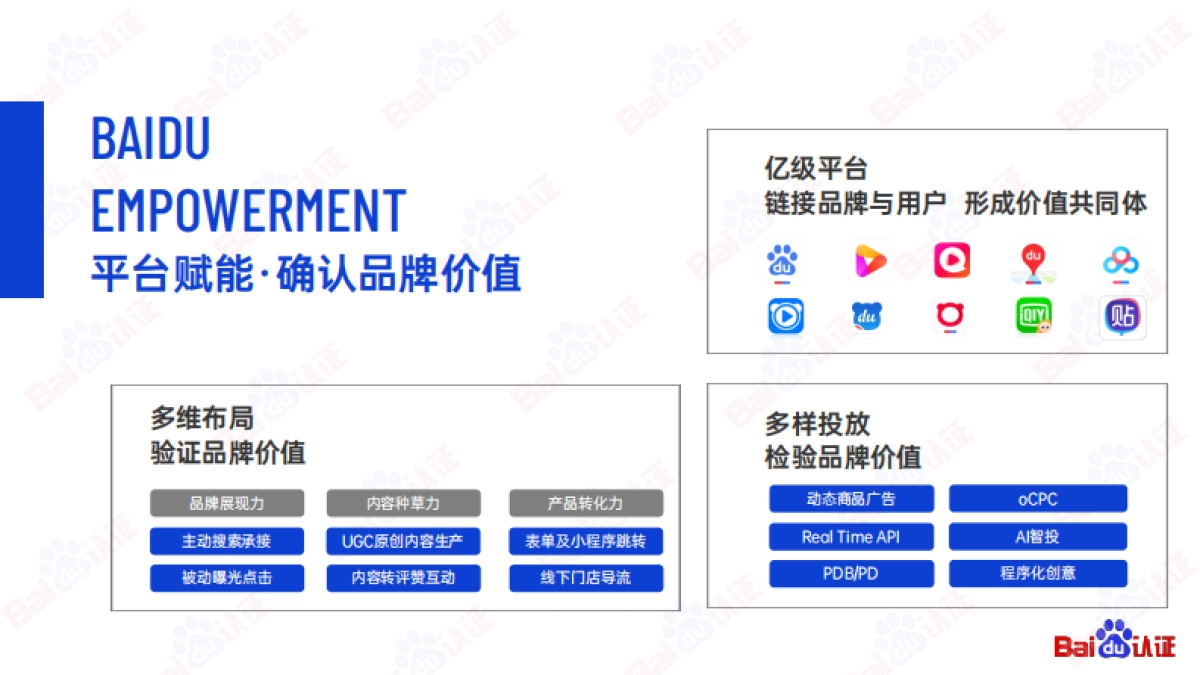Click the 动态商品广告 button
1200x675 pixels.
pyautogui.click(x=851, y=498)
